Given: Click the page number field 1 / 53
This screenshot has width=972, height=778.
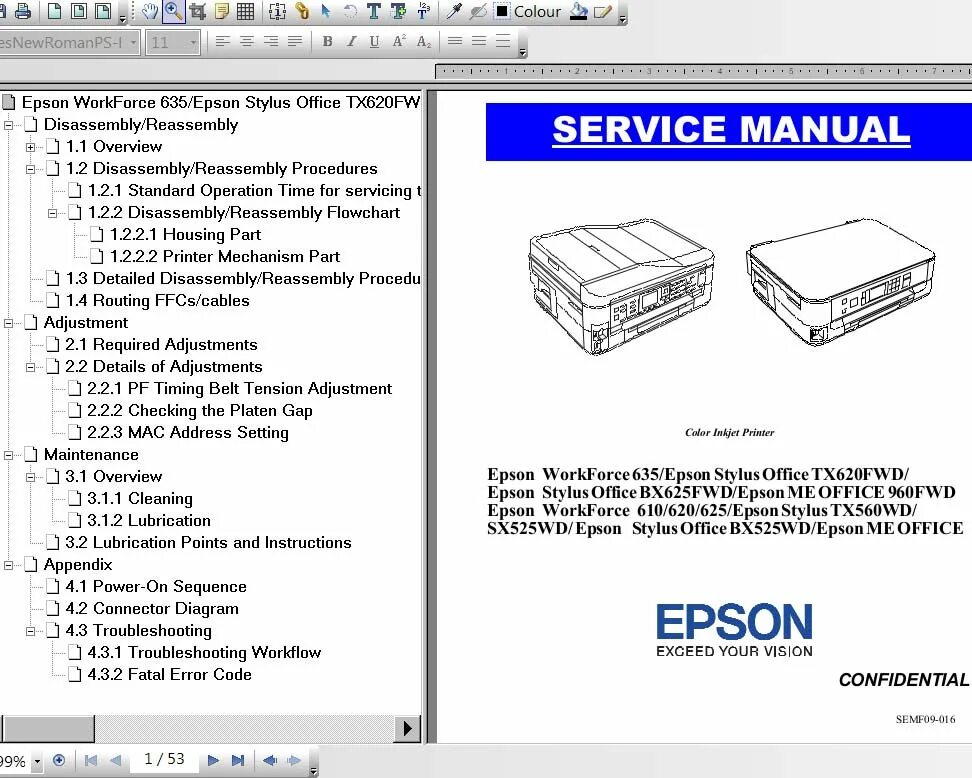Looking at the screenshot, I should 164,759.
